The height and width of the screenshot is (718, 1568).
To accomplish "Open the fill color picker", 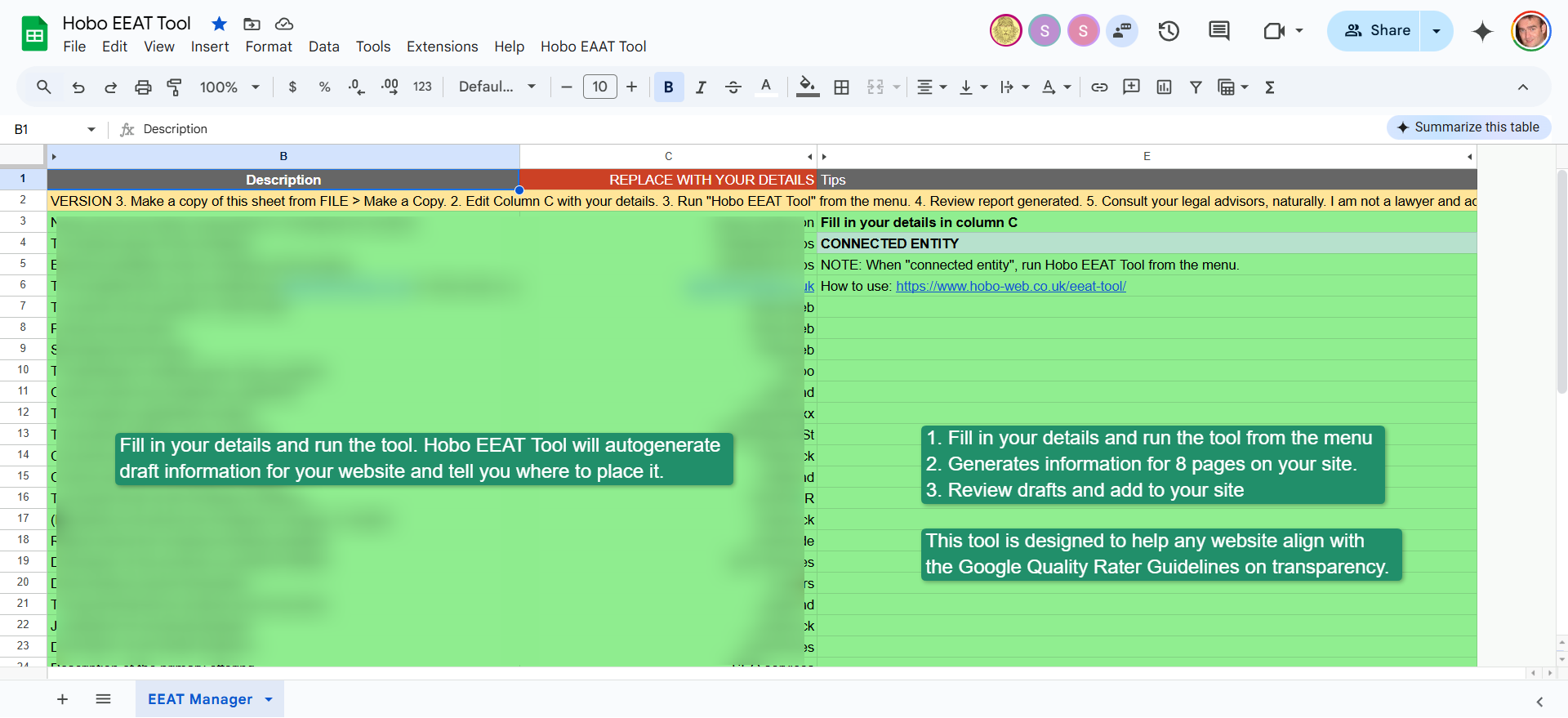I will [808, 87].
